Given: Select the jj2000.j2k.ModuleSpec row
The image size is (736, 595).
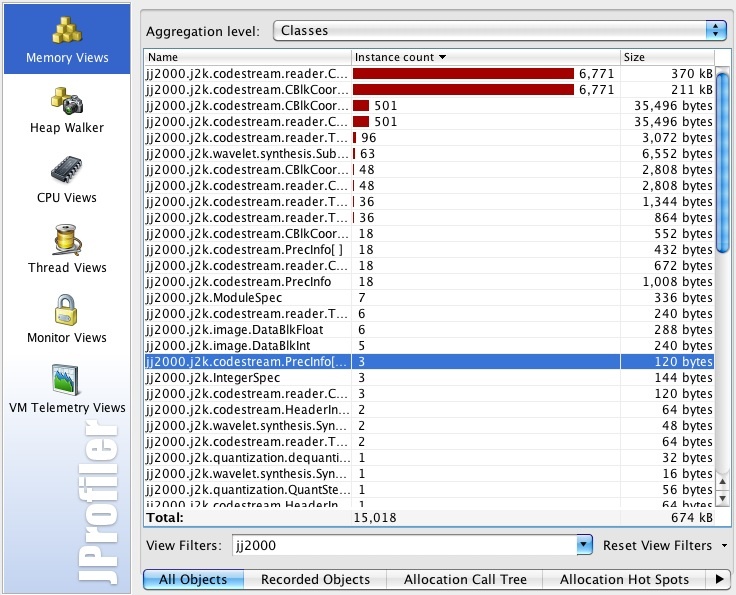Looking at the screenshot, I should (x=247, y=298).
